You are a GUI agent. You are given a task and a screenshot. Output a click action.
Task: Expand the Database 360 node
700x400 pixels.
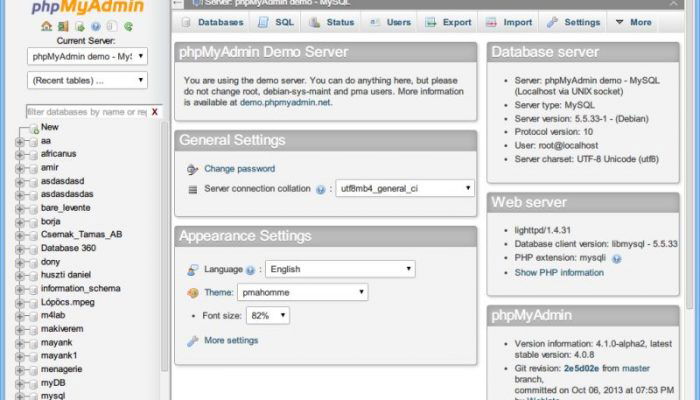click(20, 250)
